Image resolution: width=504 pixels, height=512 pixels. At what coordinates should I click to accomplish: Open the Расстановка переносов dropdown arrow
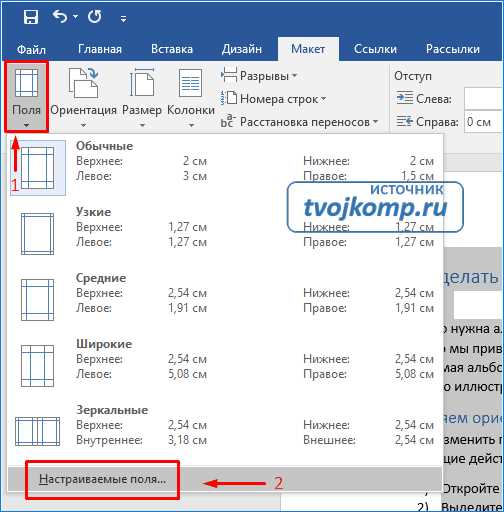click(376, 122)
